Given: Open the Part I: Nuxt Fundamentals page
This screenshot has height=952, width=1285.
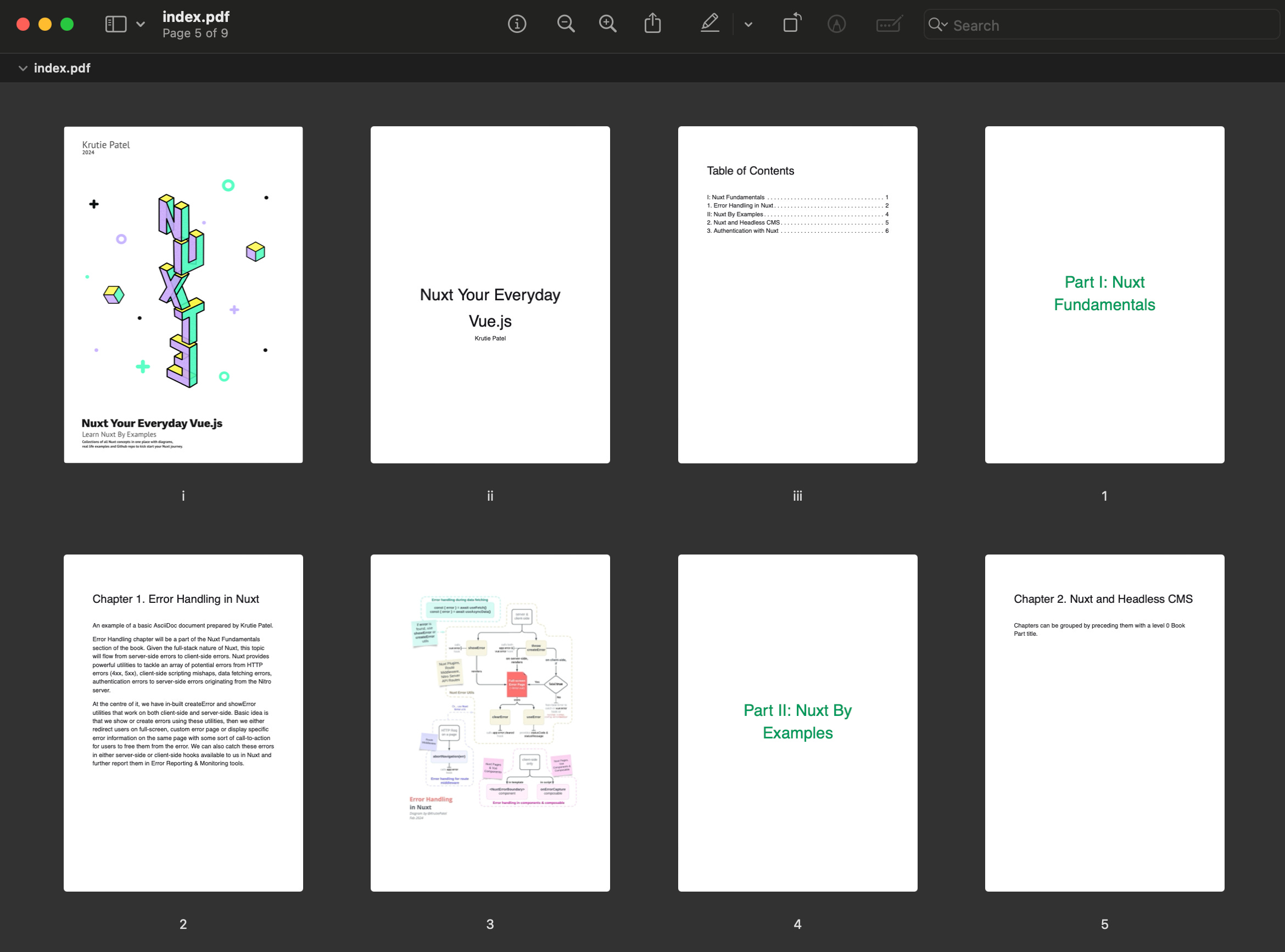Looking at the screenshot, I should 1104,294.
